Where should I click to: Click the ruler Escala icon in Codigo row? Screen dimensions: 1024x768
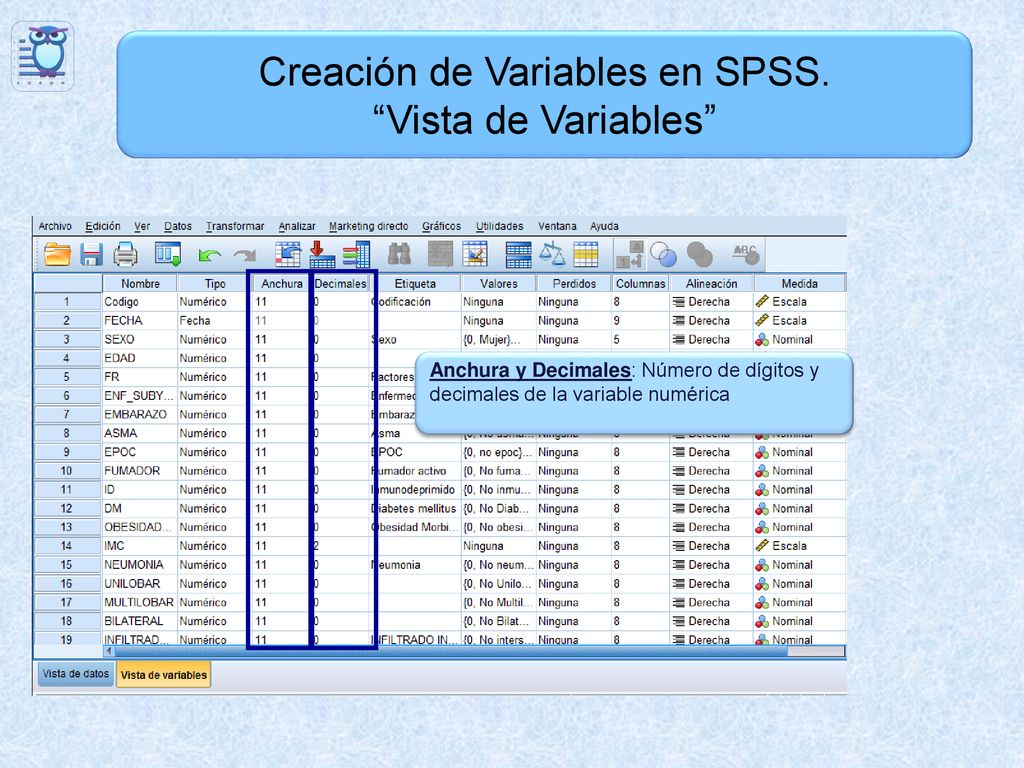pyautogui.click(x=762, y=302)
